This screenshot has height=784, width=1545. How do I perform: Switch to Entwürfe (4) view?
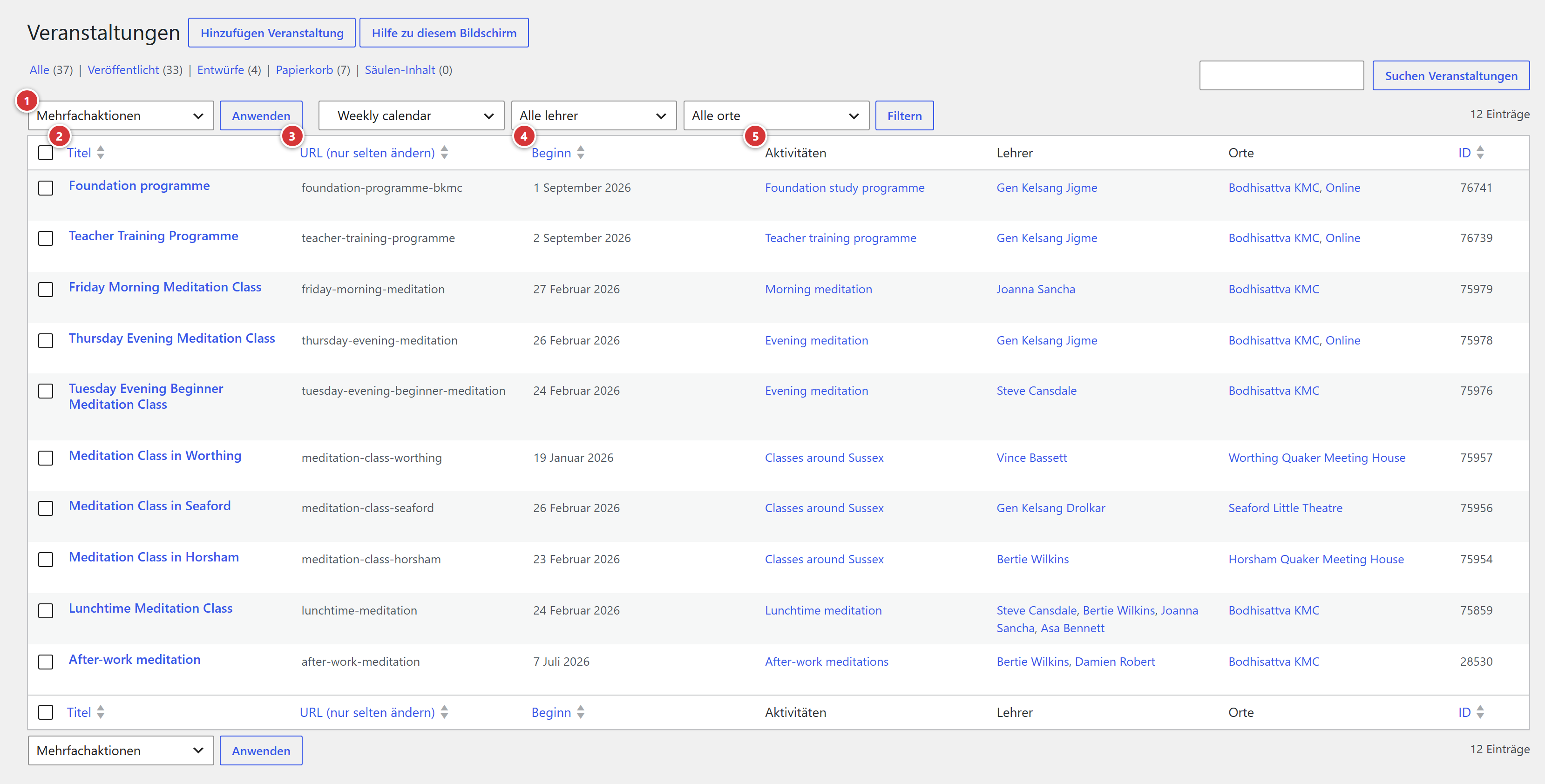[229, 70]
